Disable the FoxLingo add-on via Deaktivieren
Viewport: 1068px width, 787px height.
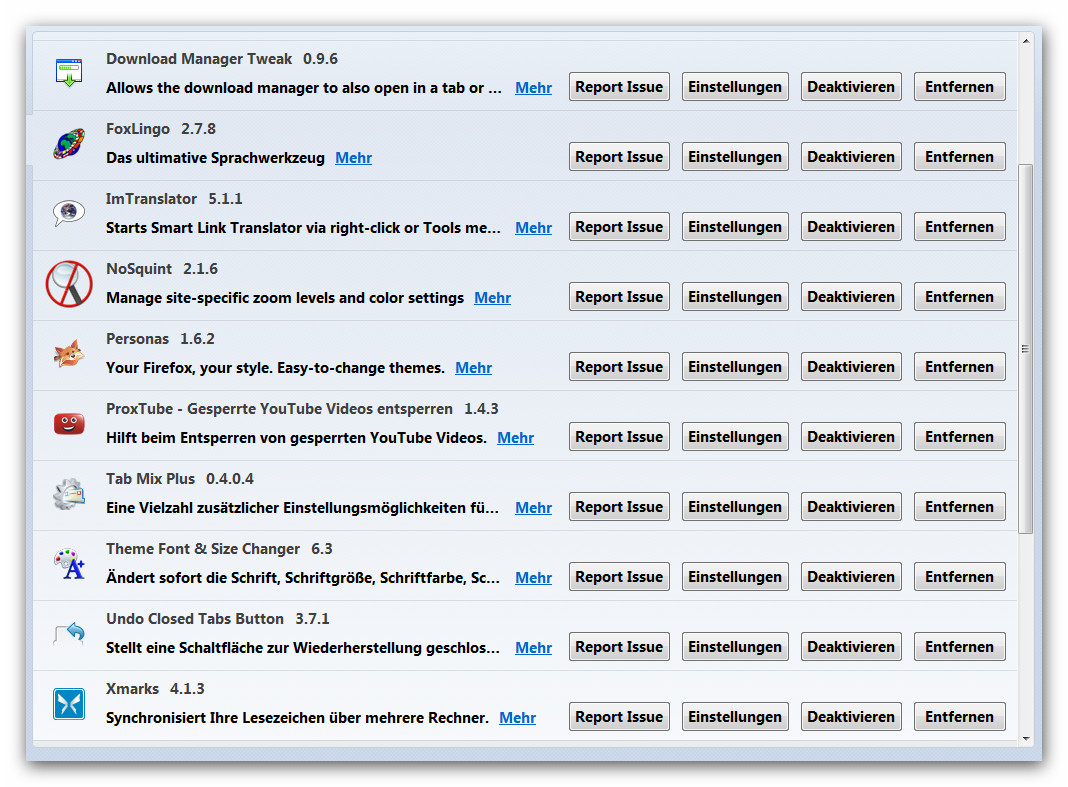click(851, 157)
